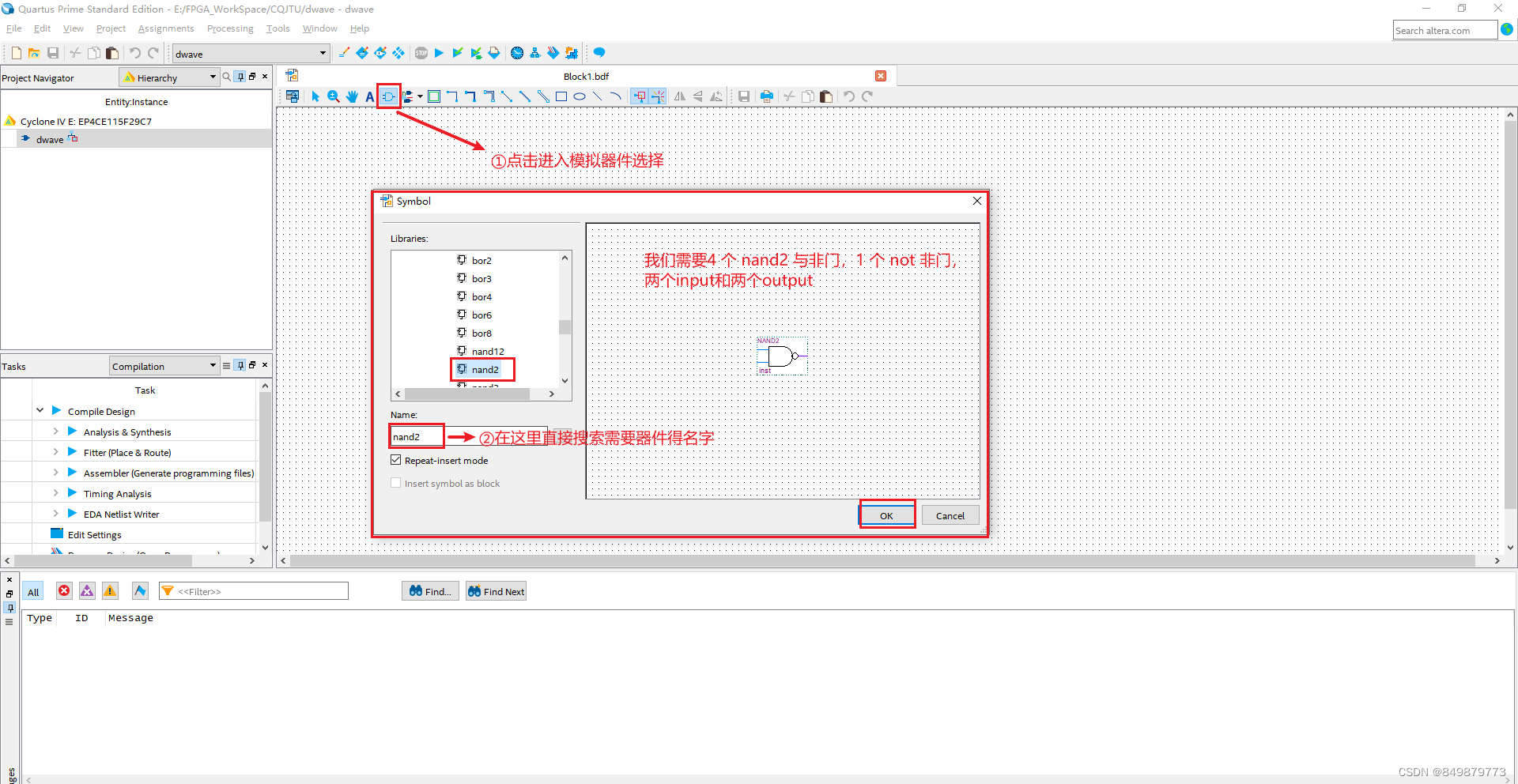Expand EDA Netlist Writer task
Screen dimensions: 1518x784
pyautogui.click(x=55, y=514)
